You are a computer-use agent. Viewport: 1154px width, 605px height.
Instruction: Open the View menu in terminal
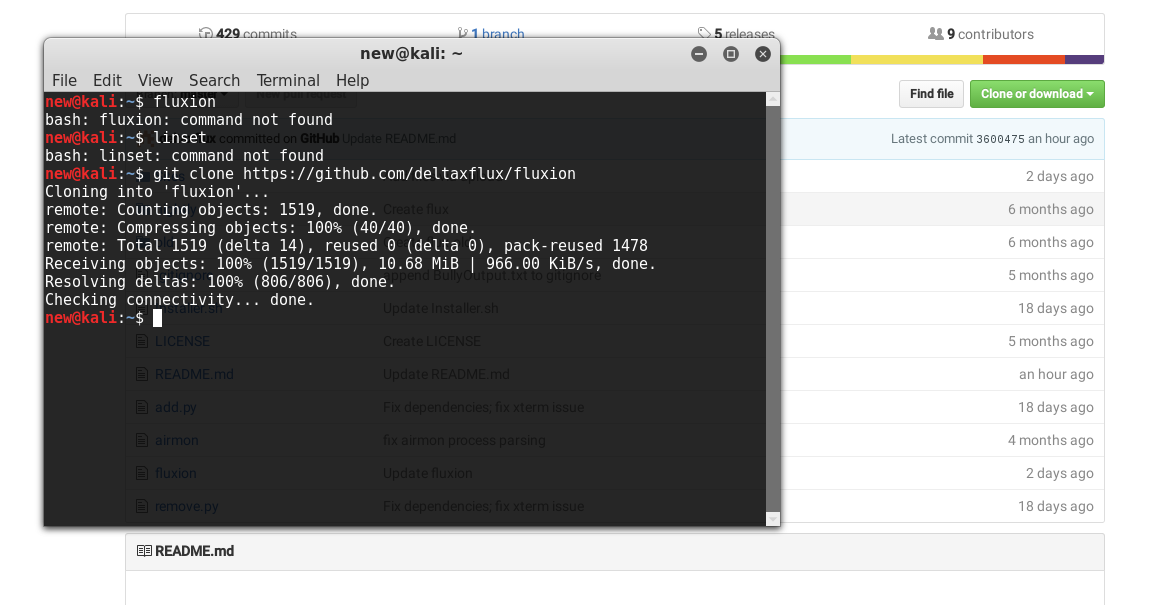click(155, 80)
